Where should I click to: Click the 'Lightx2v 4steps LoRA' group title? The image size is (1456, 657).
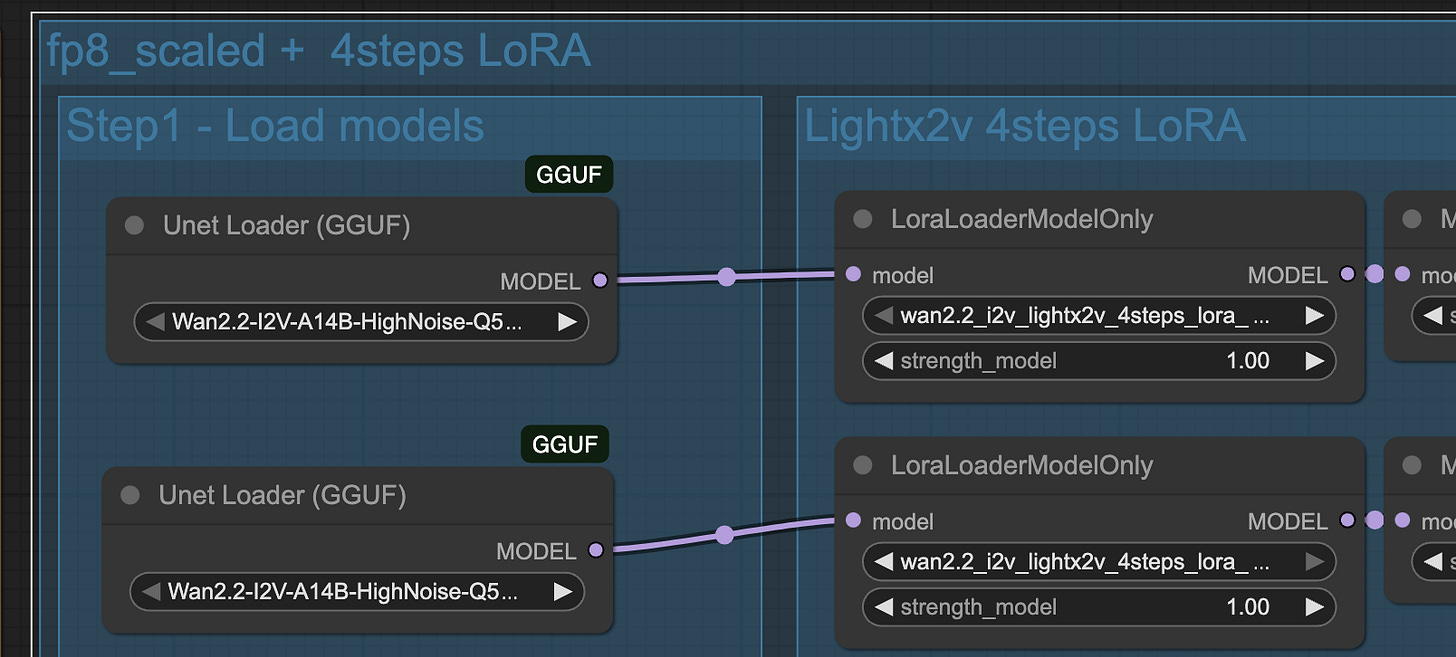point(1025,126)
